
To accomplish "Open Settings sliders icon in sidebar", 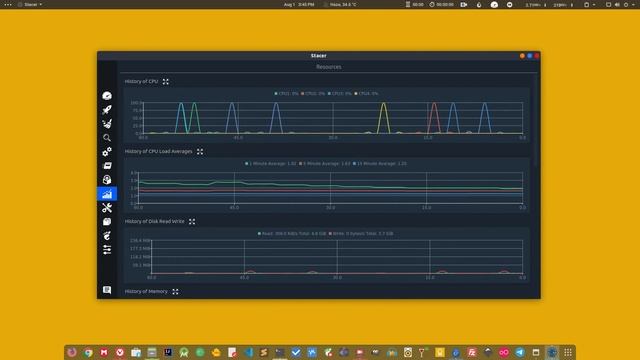I will [107, 249].
